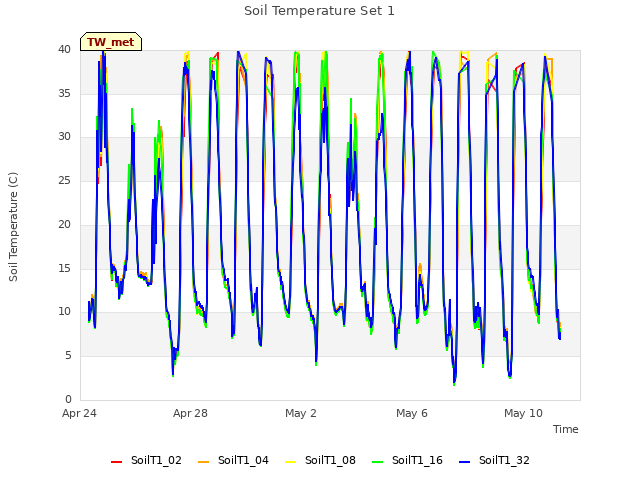Click the 35 y-axis tick label
This screenshot has width=640, height=480.
coord(64,93)
